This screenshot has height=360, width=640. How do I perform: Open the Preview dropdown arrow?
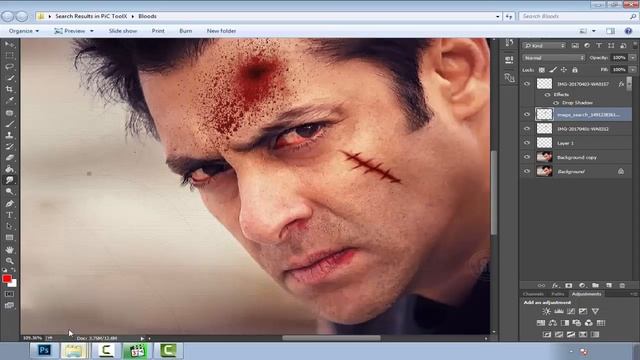pyautogui.click(x=92, y=31)
